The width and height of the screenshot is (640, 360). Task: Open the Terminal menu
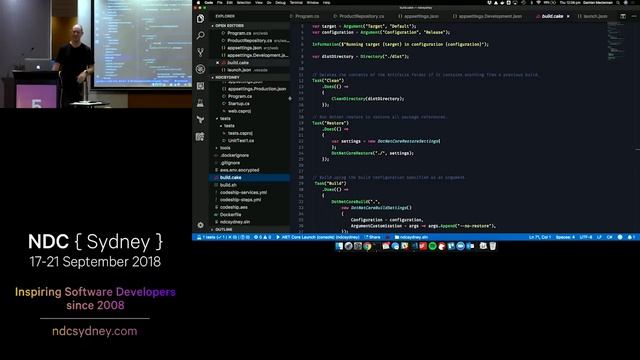click(x=296, y=2)
